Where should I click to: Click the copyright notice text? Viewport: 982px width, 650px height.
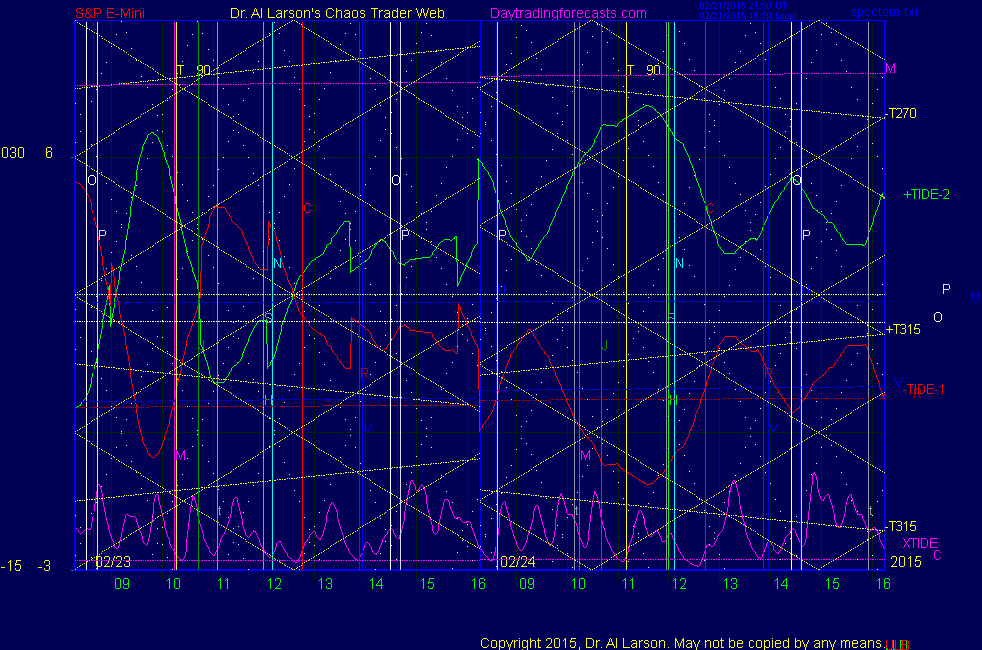coord(680,642)
